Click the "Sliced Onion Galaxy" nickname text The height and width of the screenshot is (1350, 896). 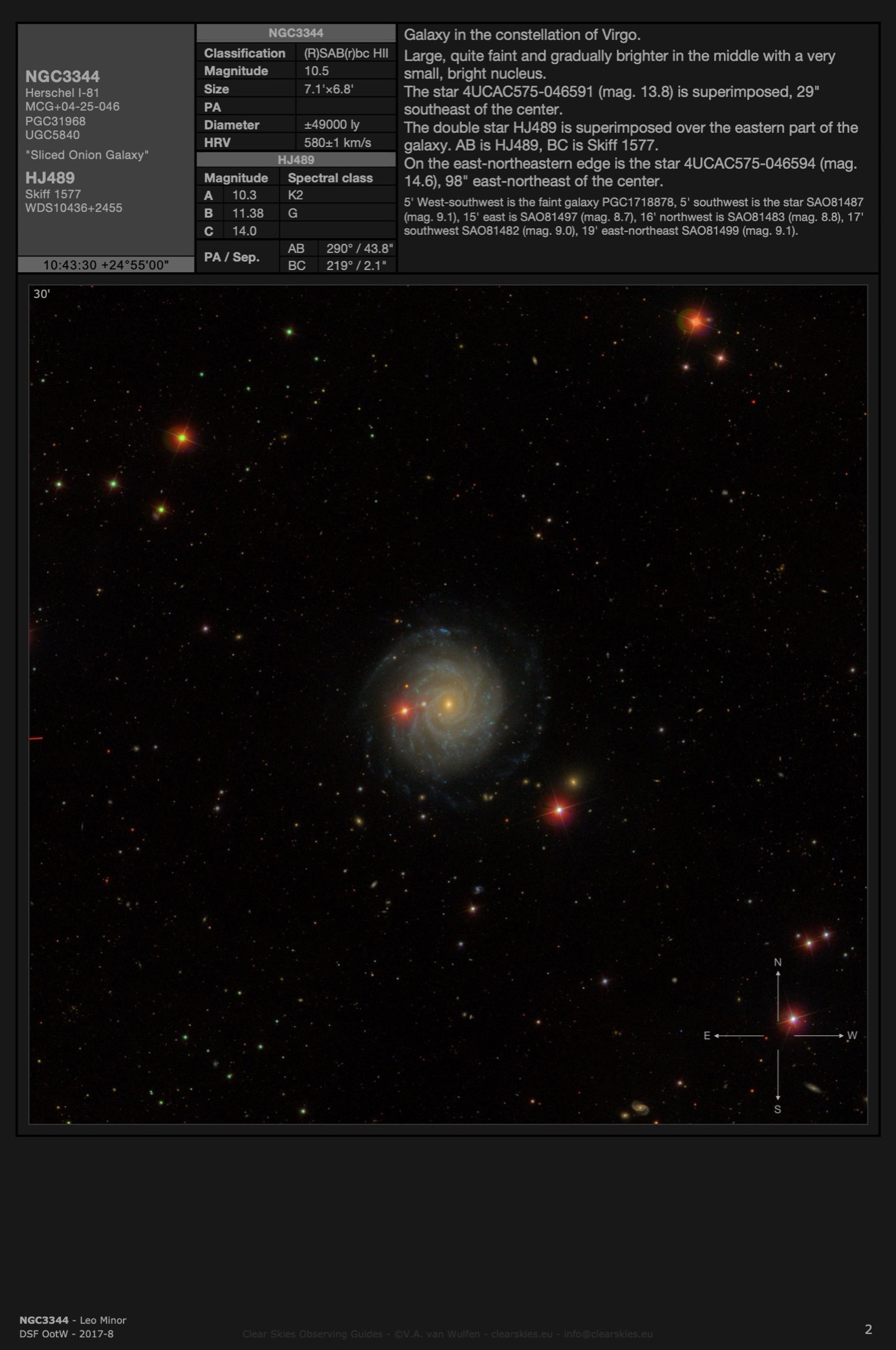[87, 155]
